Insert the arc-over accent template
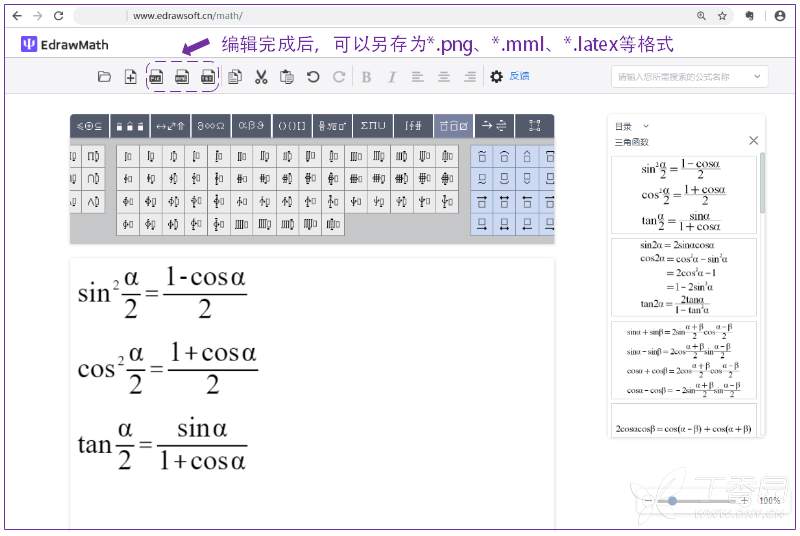 pyautogui.click(x=505, y=157)
